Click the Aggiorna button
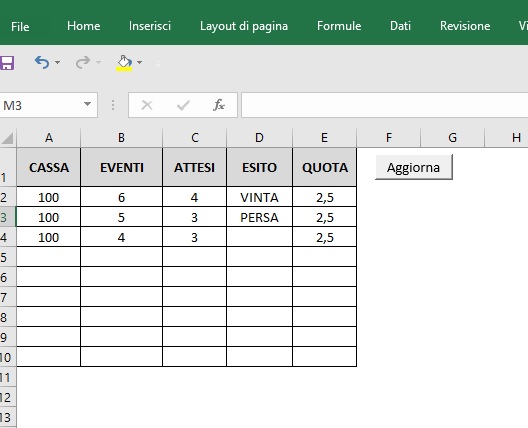Viewport: 528px width, 428px height. click(414, 167)
